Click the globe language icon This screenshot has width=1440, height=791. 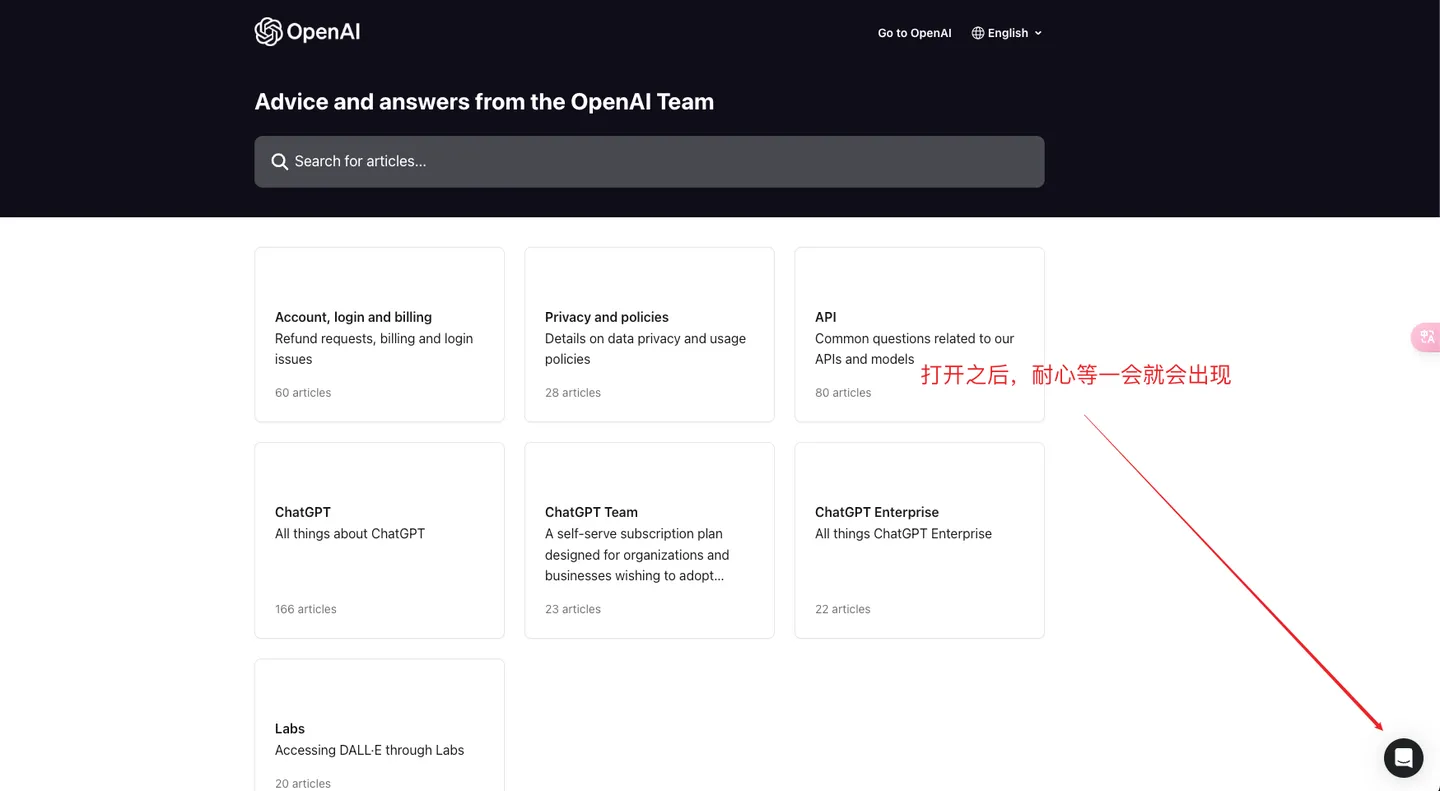pos(978,33)
